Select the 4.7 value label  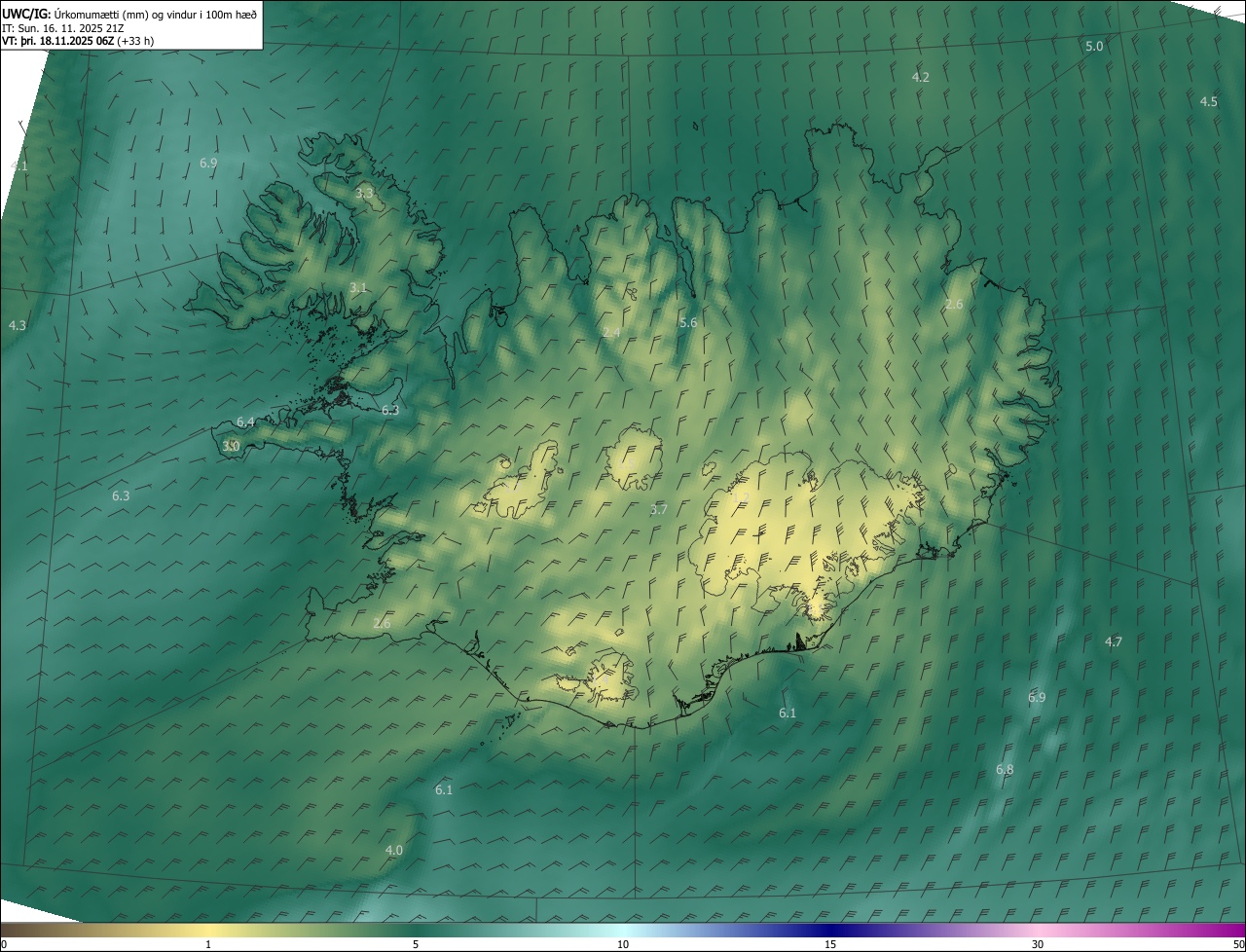(x=1114, y=641)
